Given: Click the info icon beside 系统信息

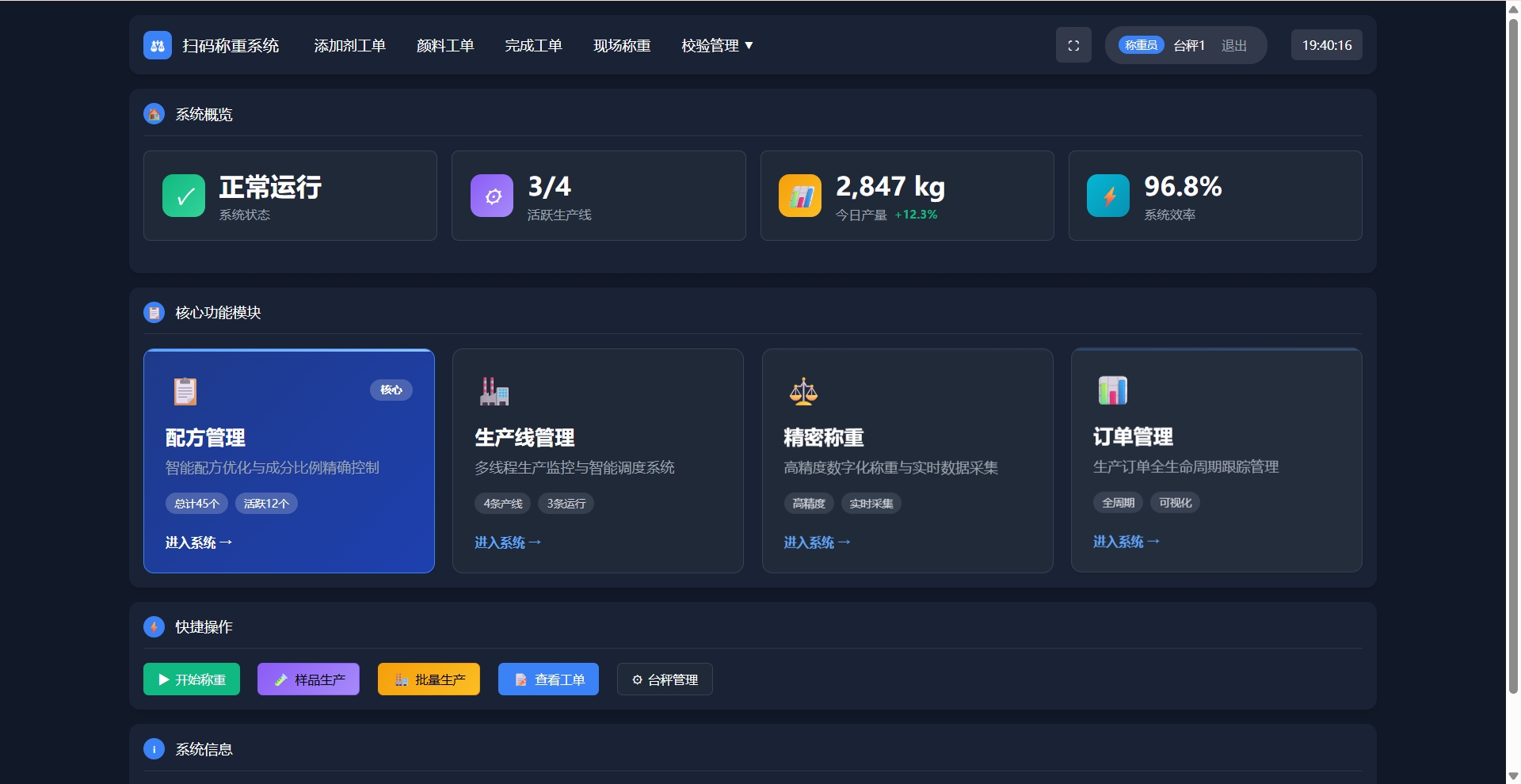Looking at the screenshot, I should (153, 749).
